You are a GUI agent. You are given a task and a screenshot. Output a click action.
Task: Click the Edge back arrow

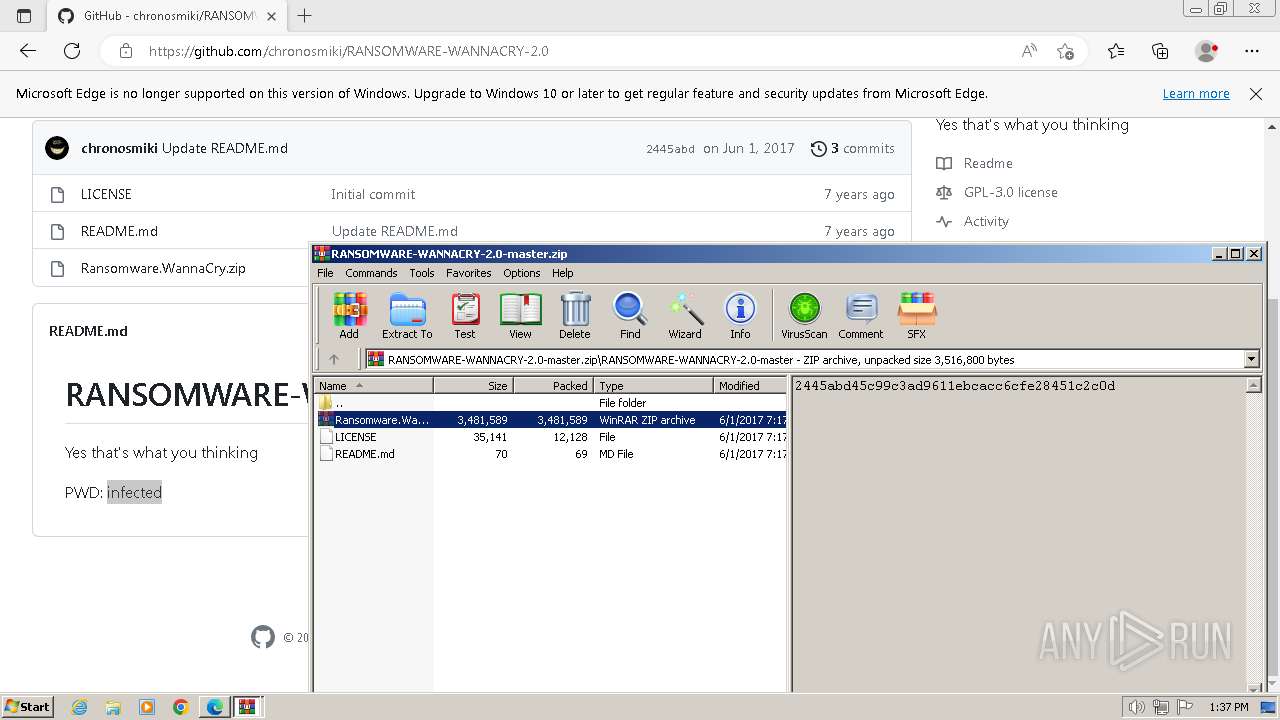(28, 51)
